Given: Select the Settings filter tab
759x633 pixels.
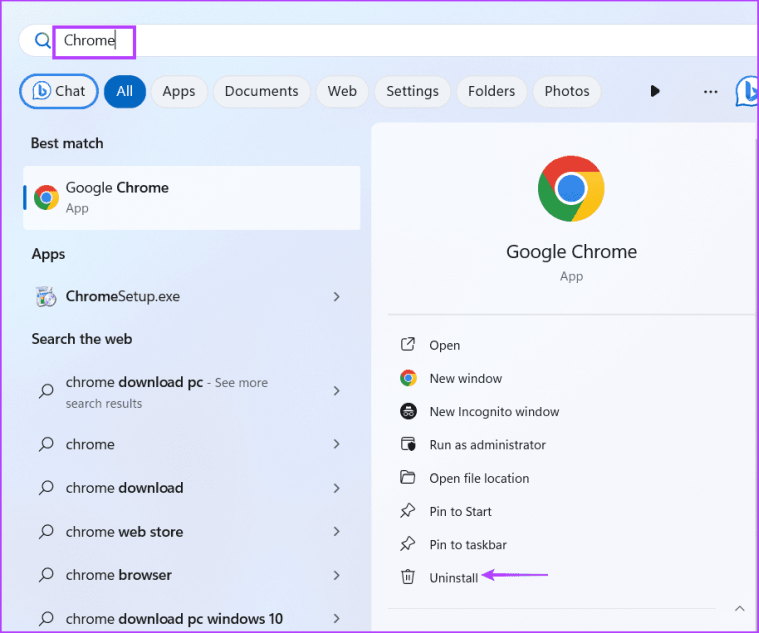Looking at the screenshot, I should pos(412,91).
